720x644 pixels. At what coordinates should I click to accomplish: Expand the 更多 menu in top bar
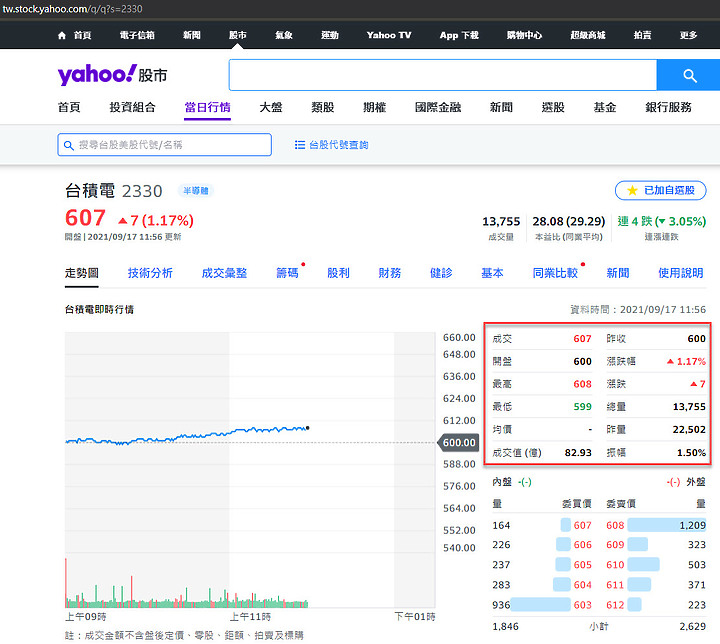point(688,35)
